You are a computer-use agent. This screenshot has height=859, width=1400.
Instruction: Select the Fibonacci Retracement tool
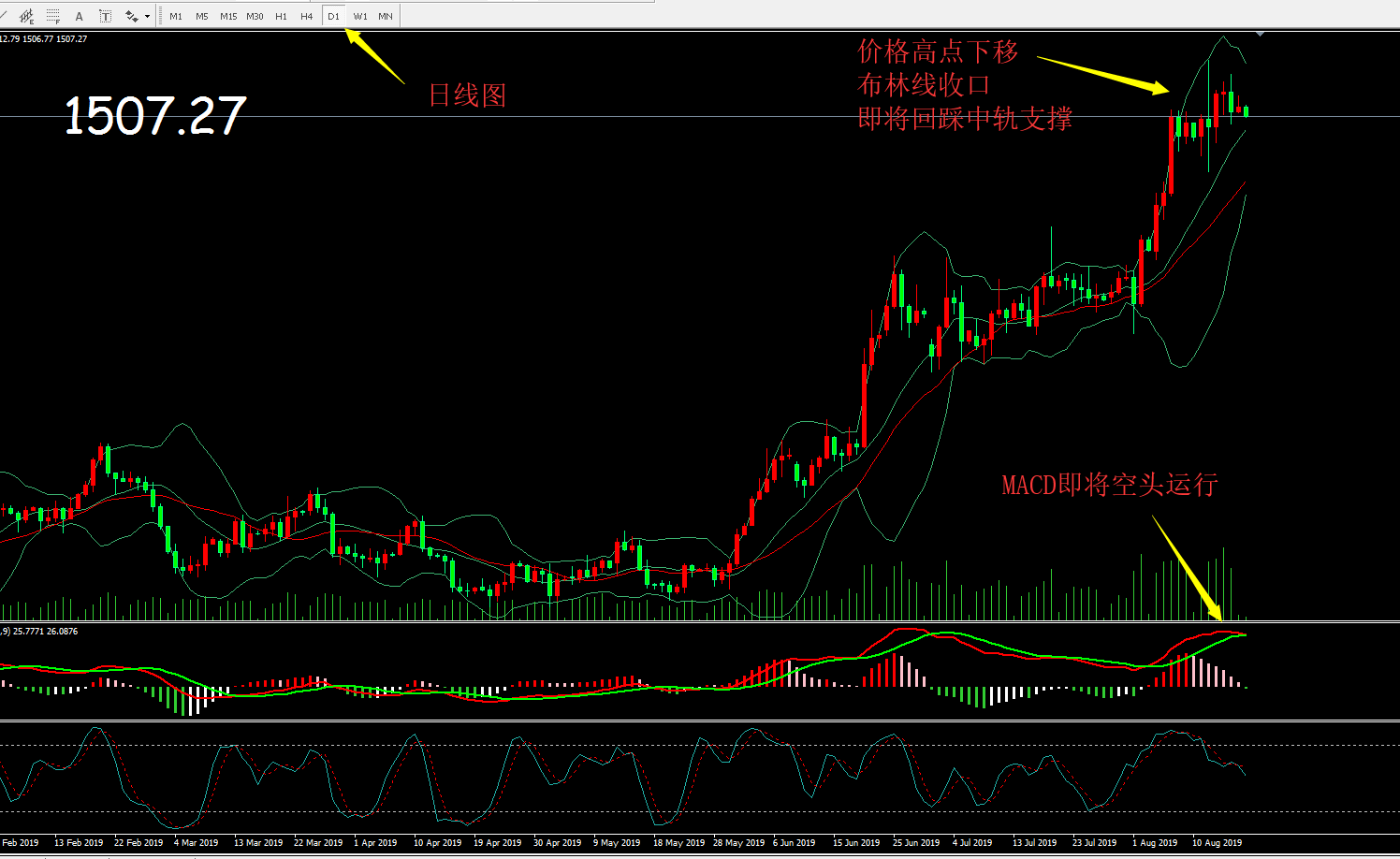pyautogui.click(x=52, y=16)
